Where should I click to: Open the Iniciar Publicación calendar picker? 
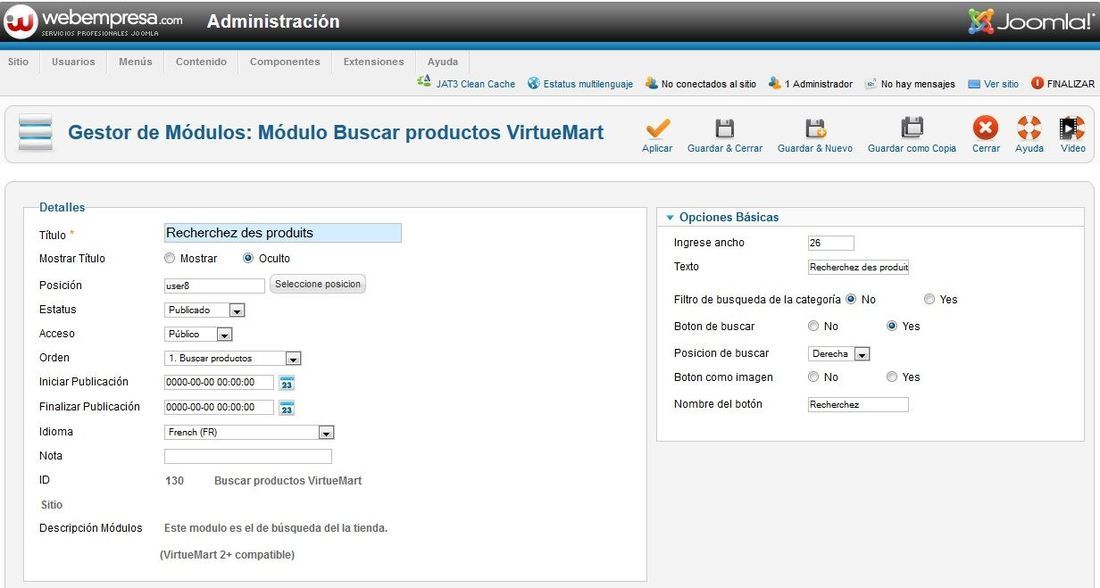point(287,383)
